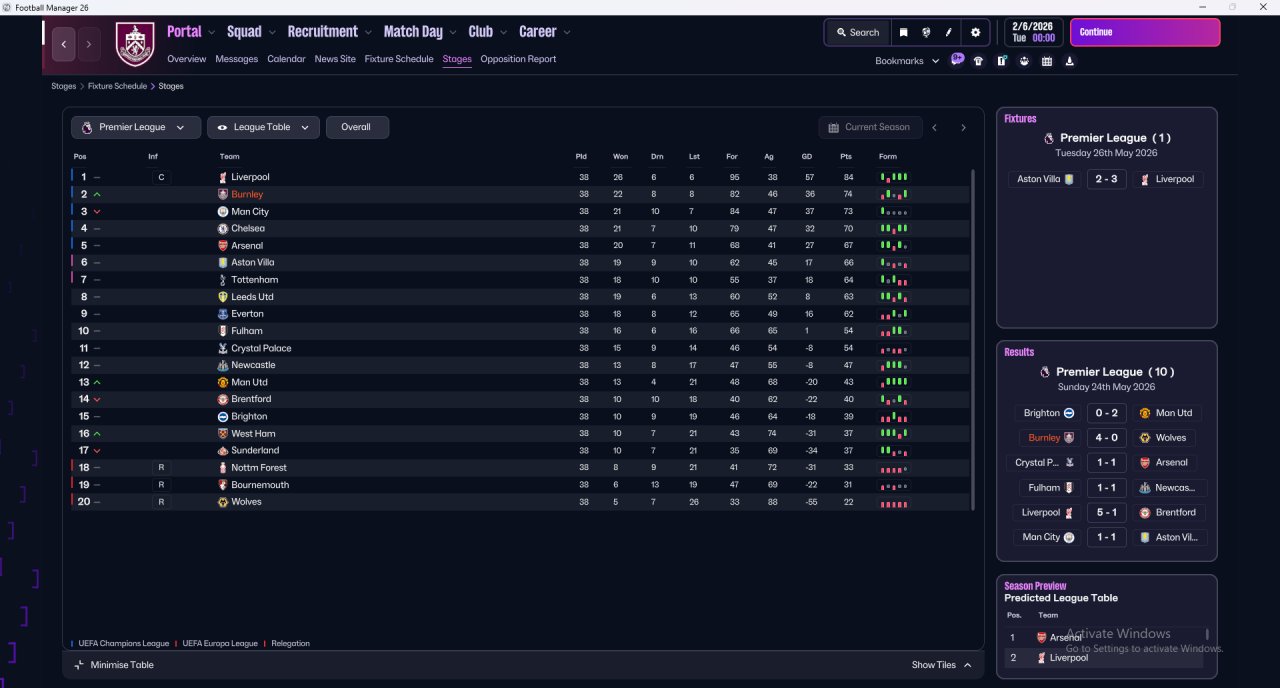Click Crystal Palace team name in table
Screen dimensions: 1280x688
click(261, 348)
